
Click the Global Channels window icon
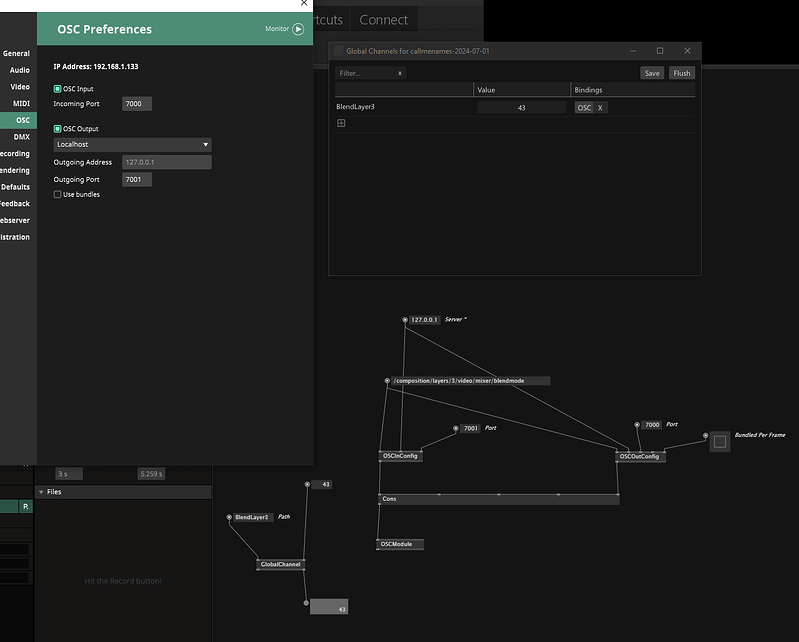point(338,50)
